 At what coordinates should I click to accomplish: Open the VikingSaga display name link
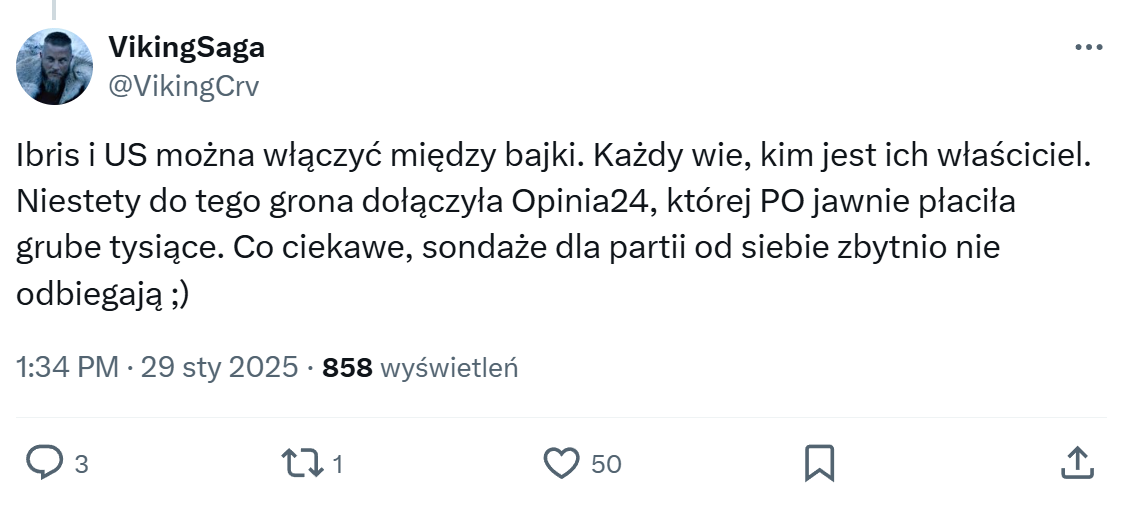186,48
